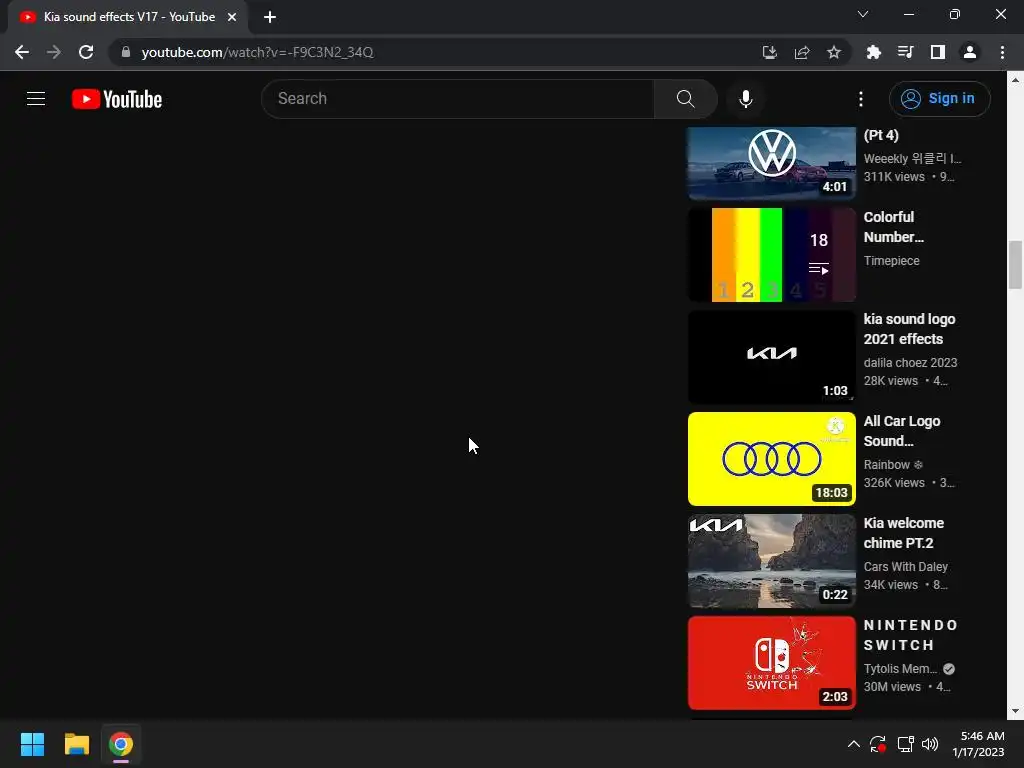Reload the page

[x=86, y=52]
